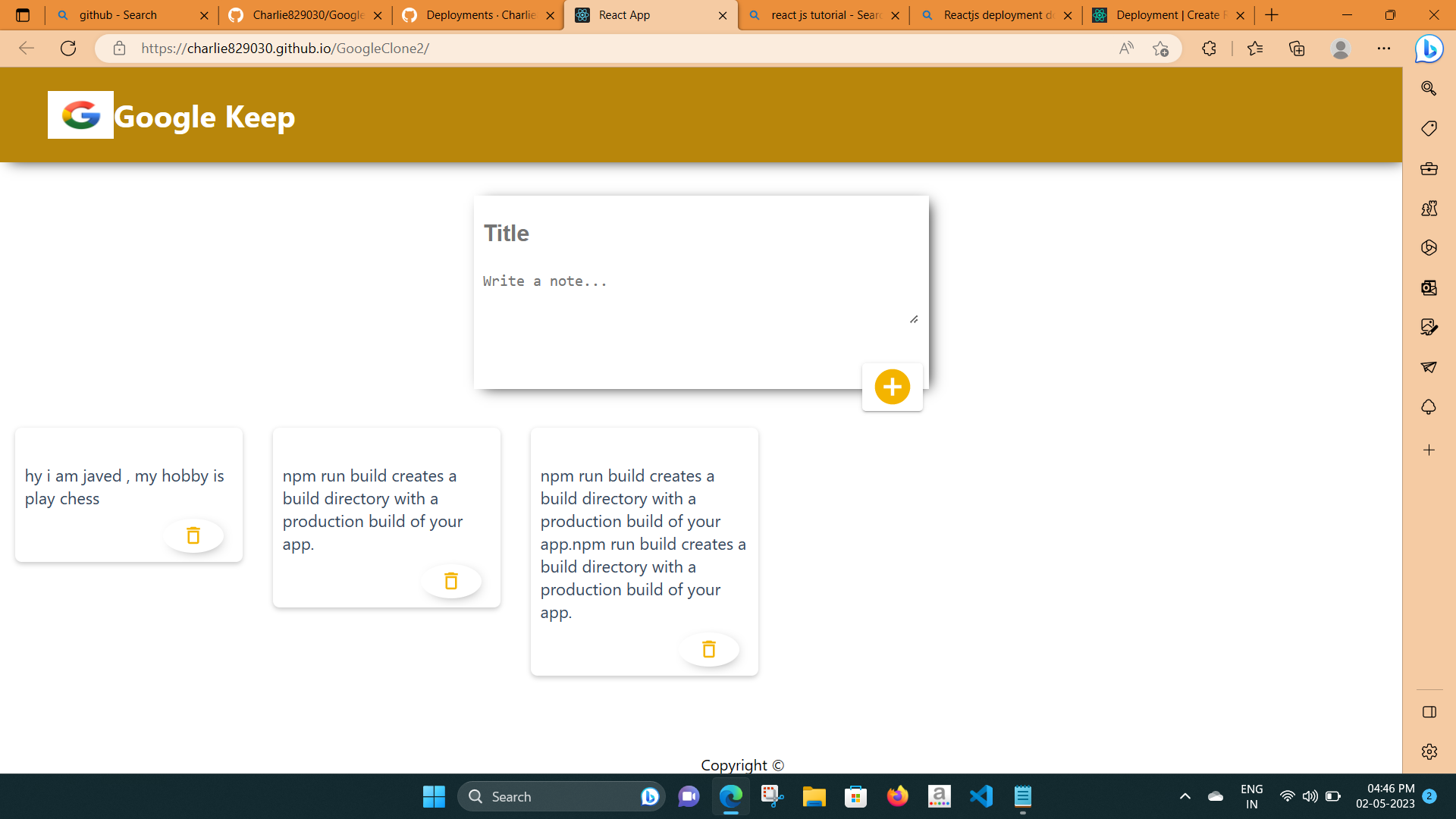
Task: Open sidebar Shopping tag tool
Action: click(1429, 128)
